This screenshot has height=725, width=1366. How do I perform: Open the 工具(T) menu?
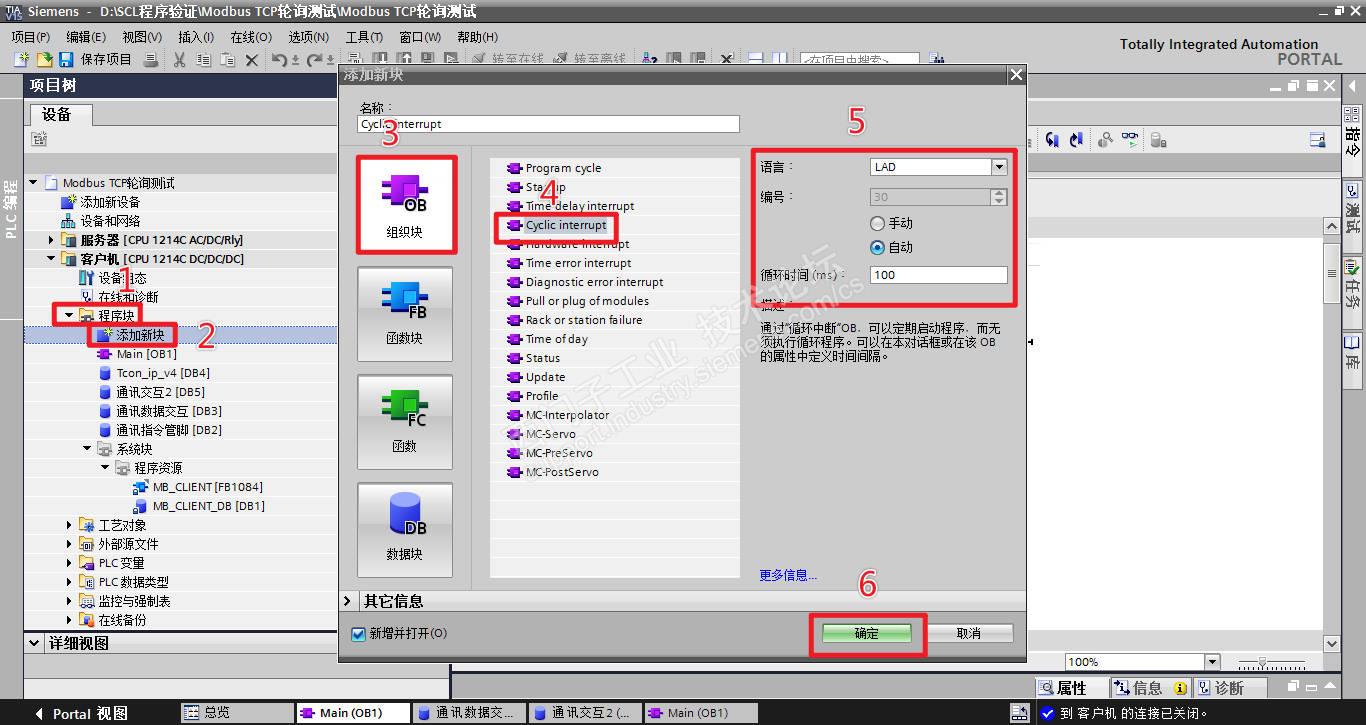364,37
